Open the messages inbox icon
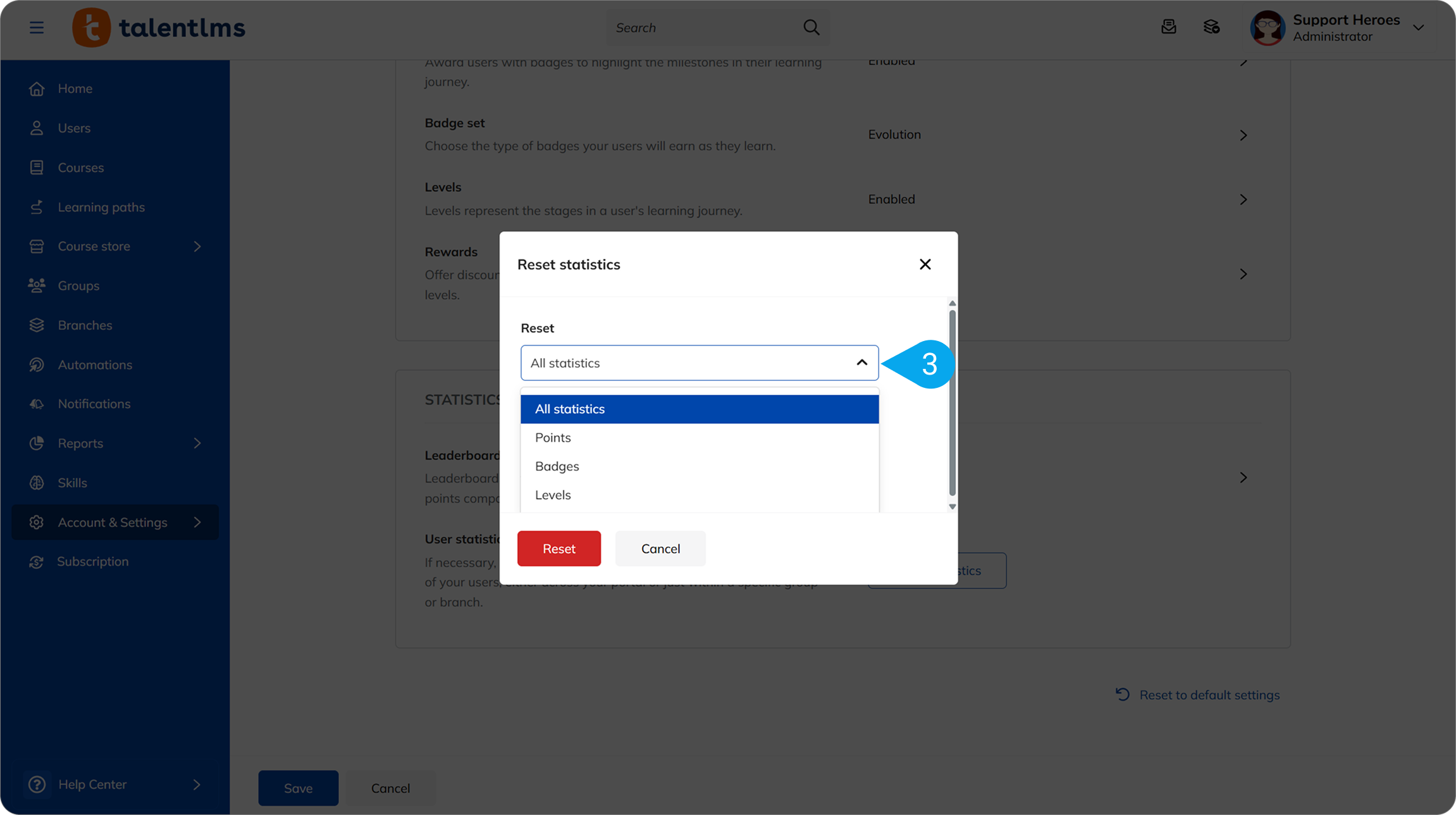1456x815 pixels. [x=1168, y=27]
